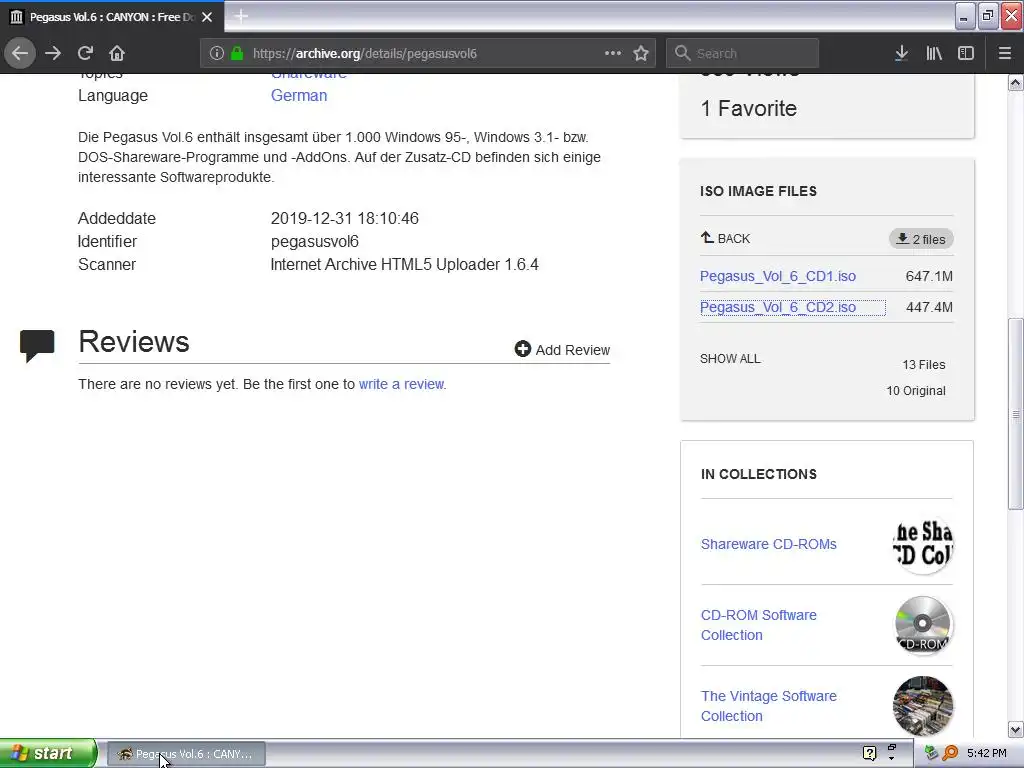1024x768 pixels.
Task: Click the Shareware CD-ROMs collection thumbnail
Action: (923, 544)
